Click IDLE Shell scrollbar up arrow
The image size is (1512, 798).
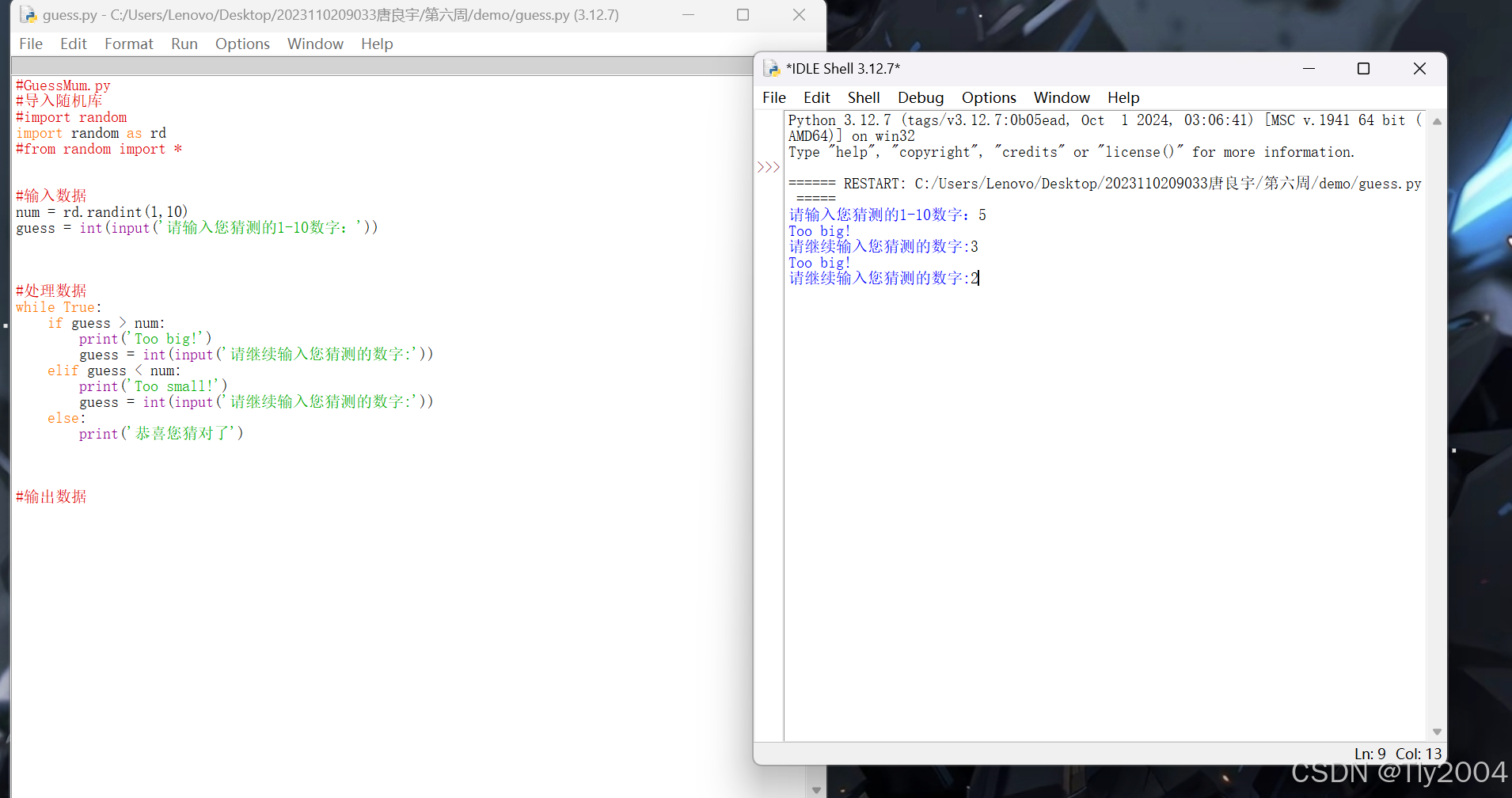[1437, 121]
